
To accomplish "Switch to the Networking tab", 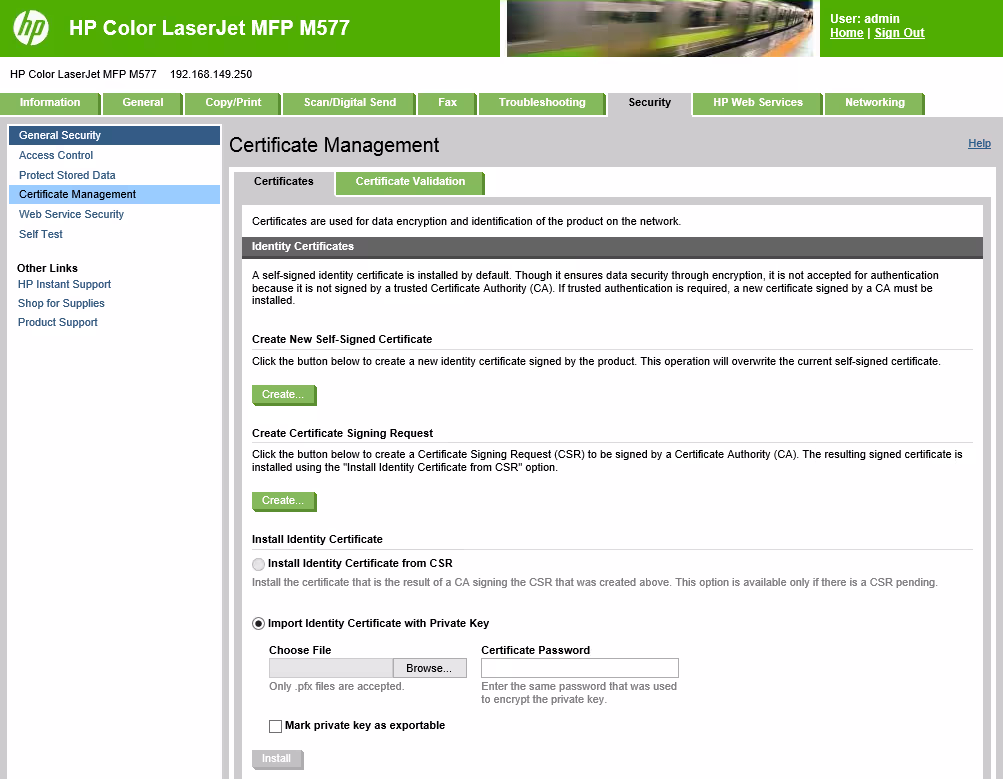I will pos(874,102).
